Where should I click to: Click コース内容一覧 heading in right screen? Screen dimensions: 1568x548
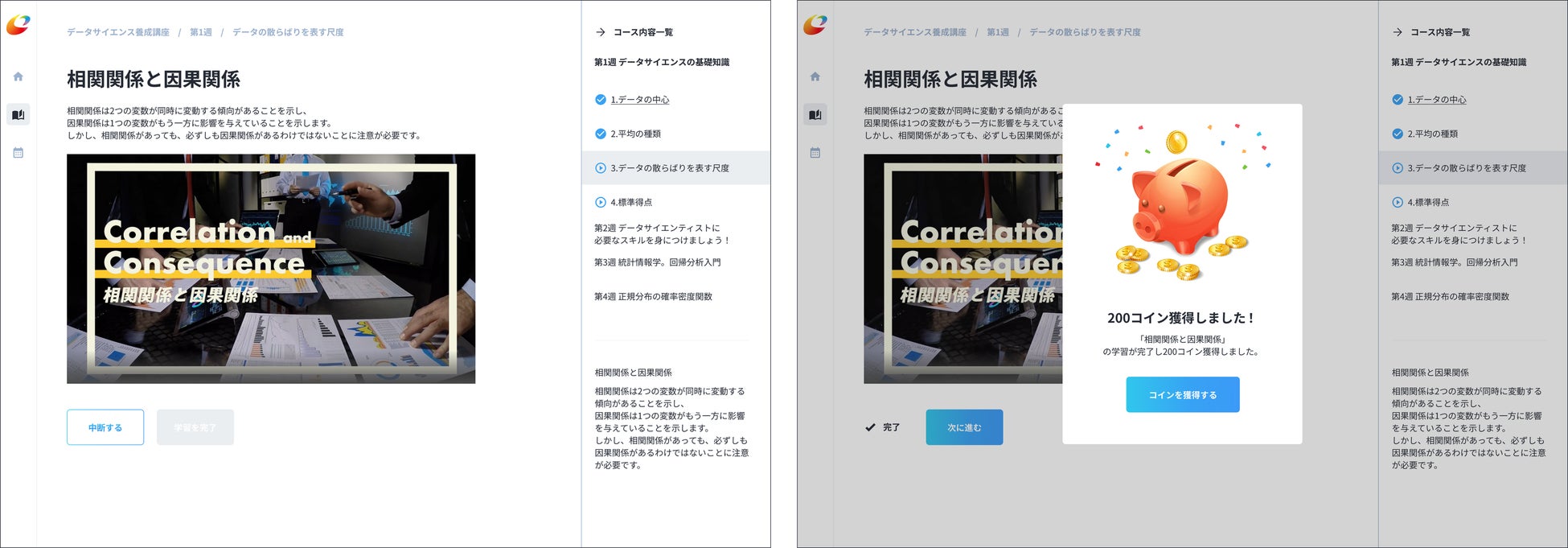point(1440,32)
